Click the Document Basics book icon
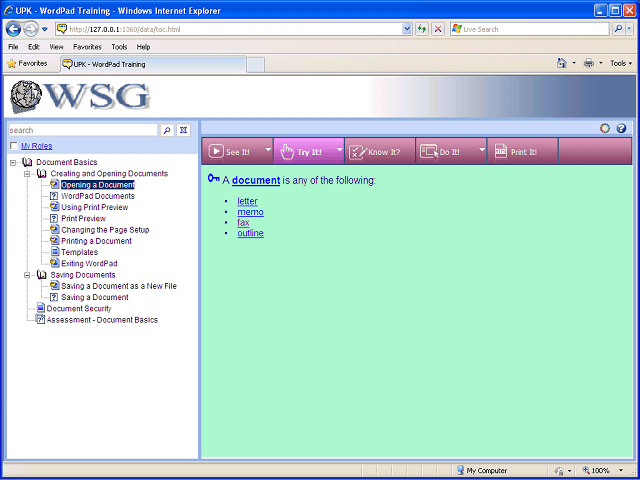Screen dimensions: 640x480 click(x=27, y=162)
